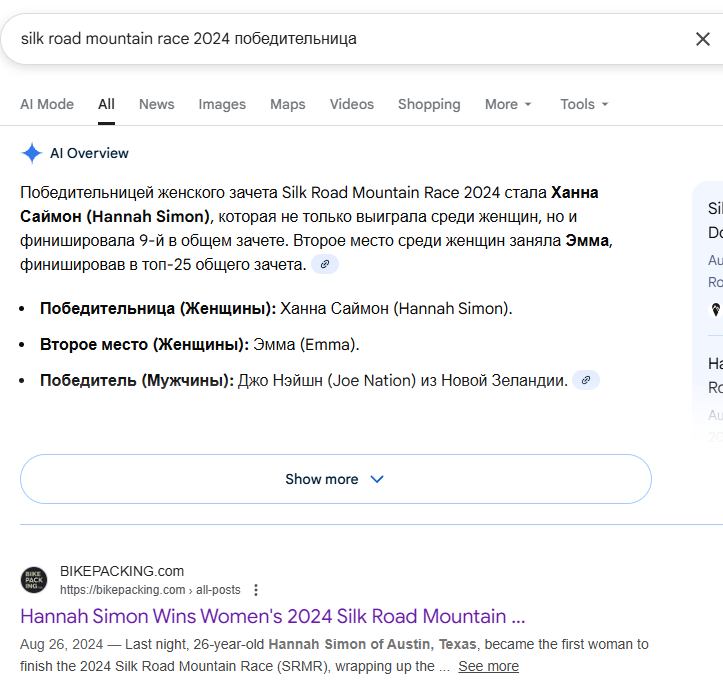This screenshot has height=690, width=723.
Task: Switch to AI Mode tab
Action: click(x=47, y=104)
